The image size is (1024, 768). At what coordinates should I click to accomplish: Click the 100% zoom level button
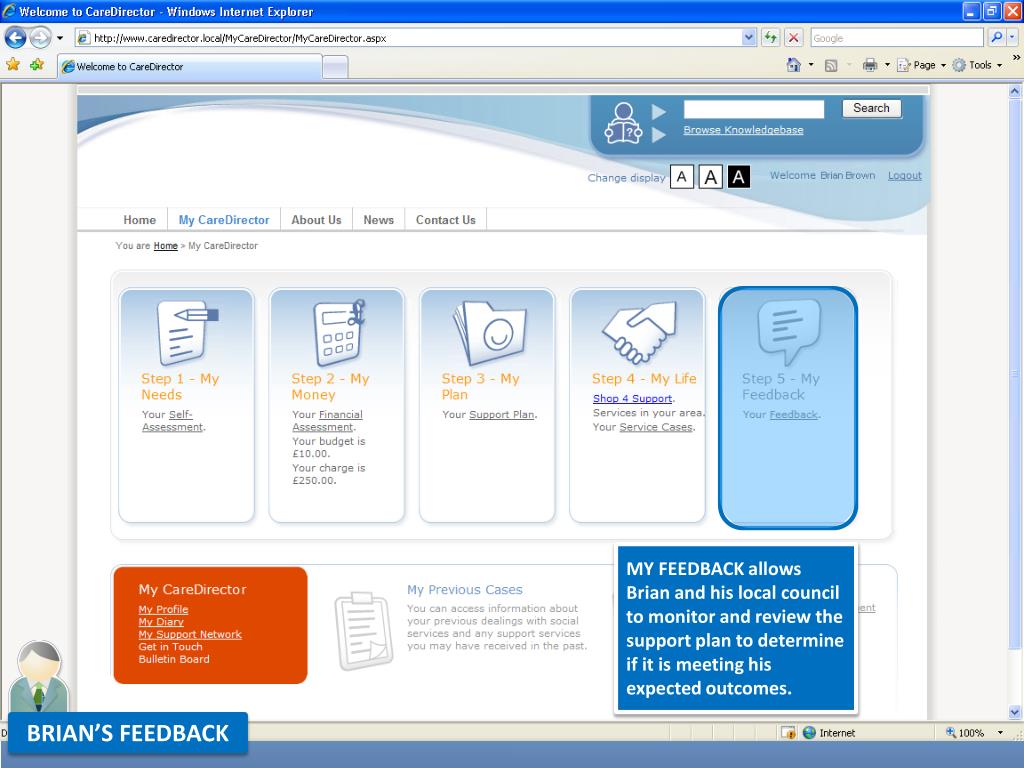pyautogui.click(x=965, y=733)
